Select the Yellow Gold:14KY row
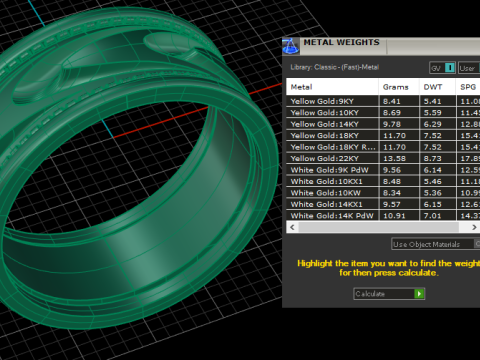This screenshot has width=480, height=360. point(383,124)
